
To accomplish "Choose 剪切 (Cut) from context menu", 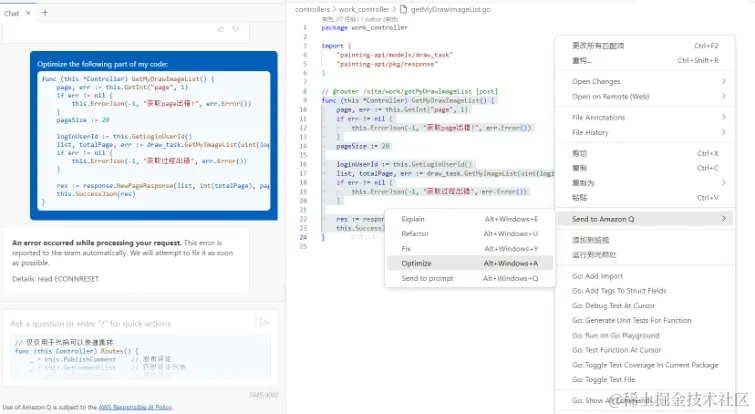I will [645, 153].
